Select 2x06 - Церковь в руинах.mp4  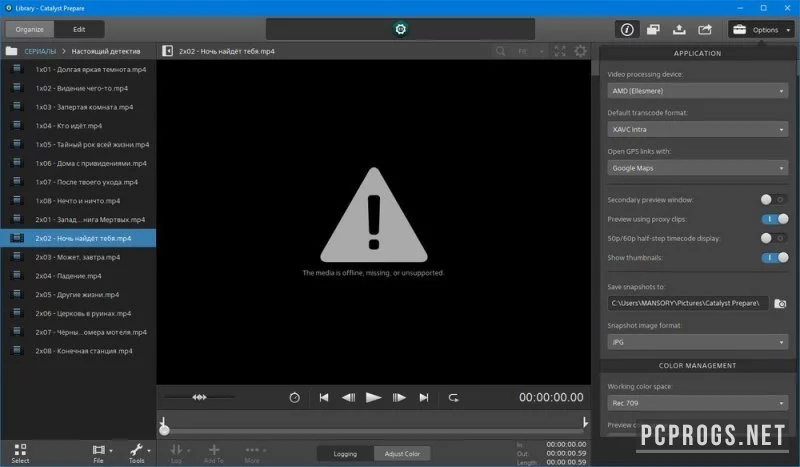click(78, 313)
